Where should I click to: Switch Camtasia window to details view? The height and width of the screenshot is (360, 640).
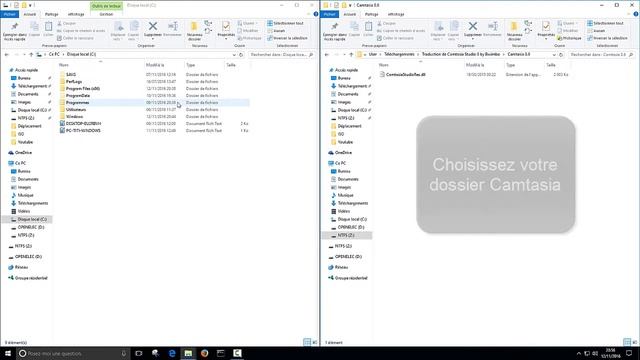click(x=627, y=342)
